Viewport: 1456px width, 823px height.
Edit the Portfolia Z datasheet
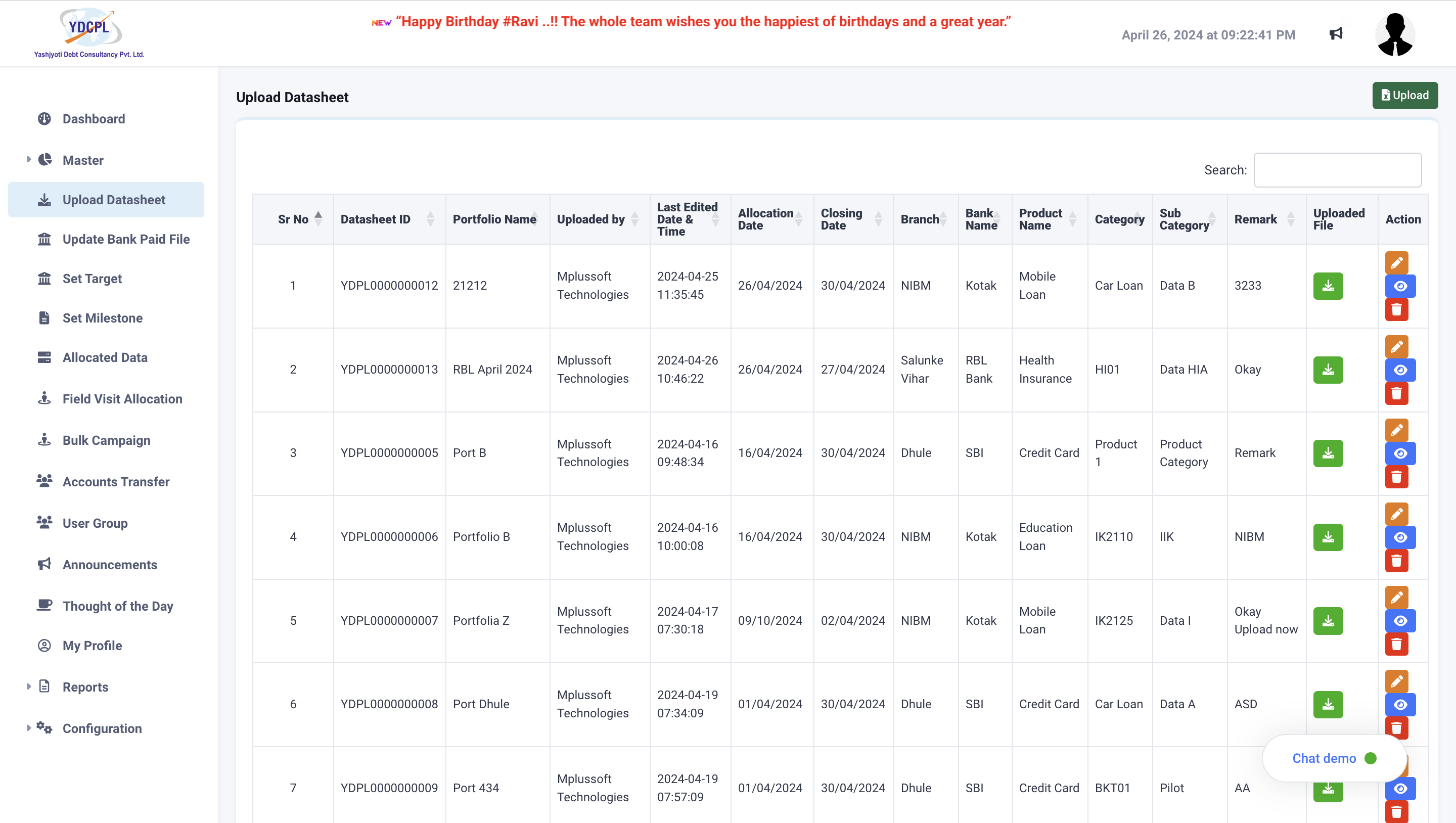[x=1396, y=598]
